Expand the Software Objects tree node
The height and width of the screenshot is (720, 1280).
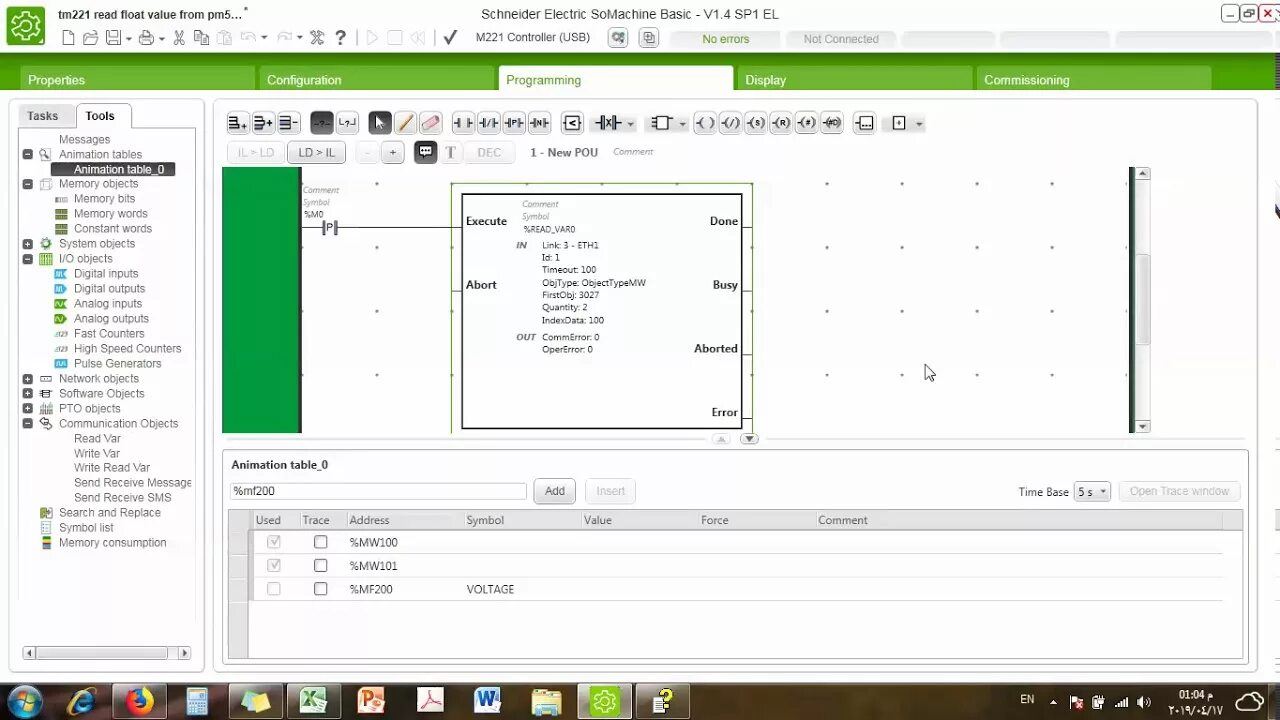28,394
